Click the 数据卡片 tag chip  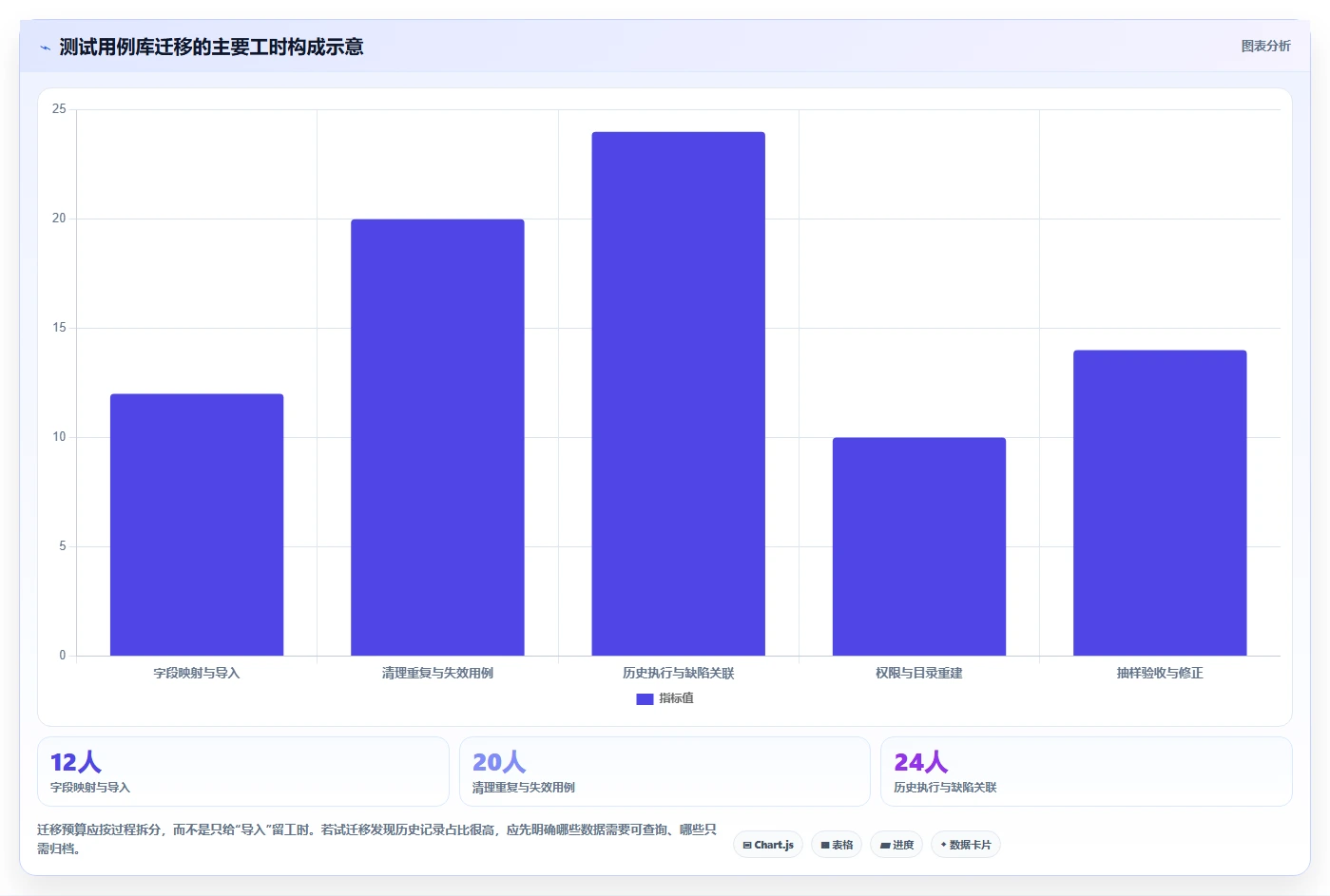pyautogui.click(x=965, y=845)
